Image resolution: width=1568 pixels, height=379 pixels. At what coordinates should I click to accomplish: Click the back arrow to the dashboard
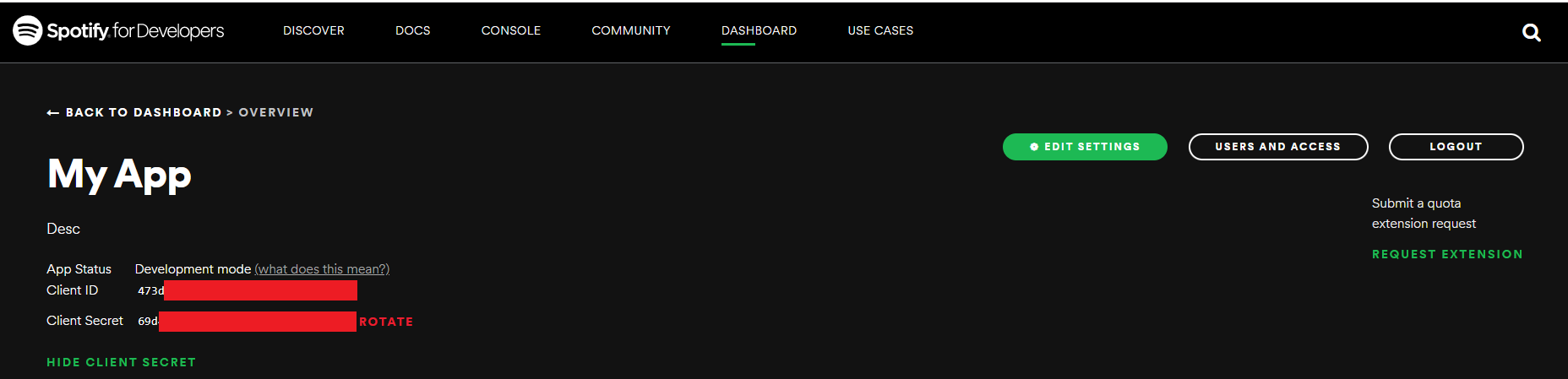pyautogui.click(x=53, y=113)
